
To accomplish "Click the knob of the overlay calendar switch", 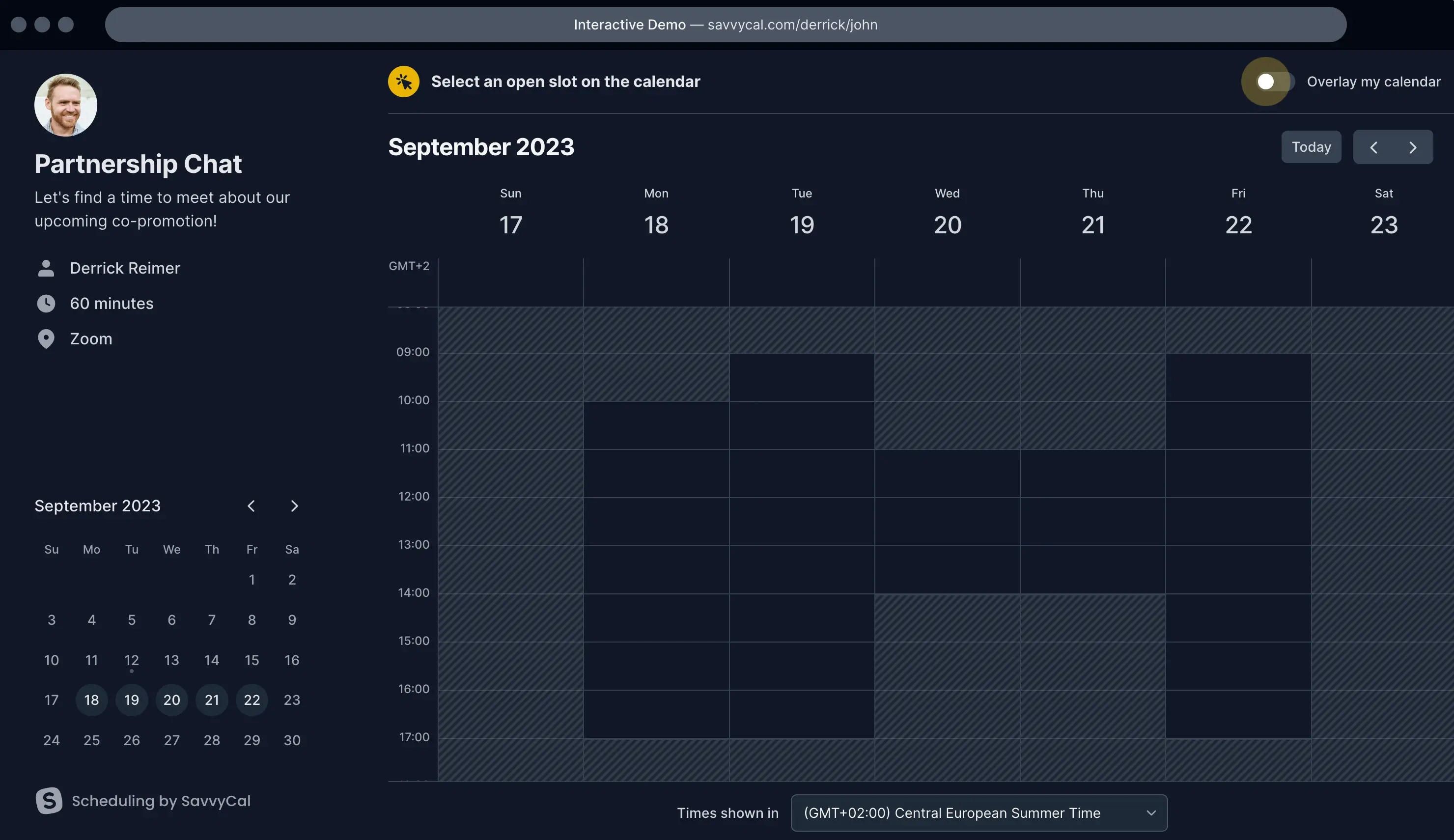I will pyautogui.click(x=1266, y=82).
